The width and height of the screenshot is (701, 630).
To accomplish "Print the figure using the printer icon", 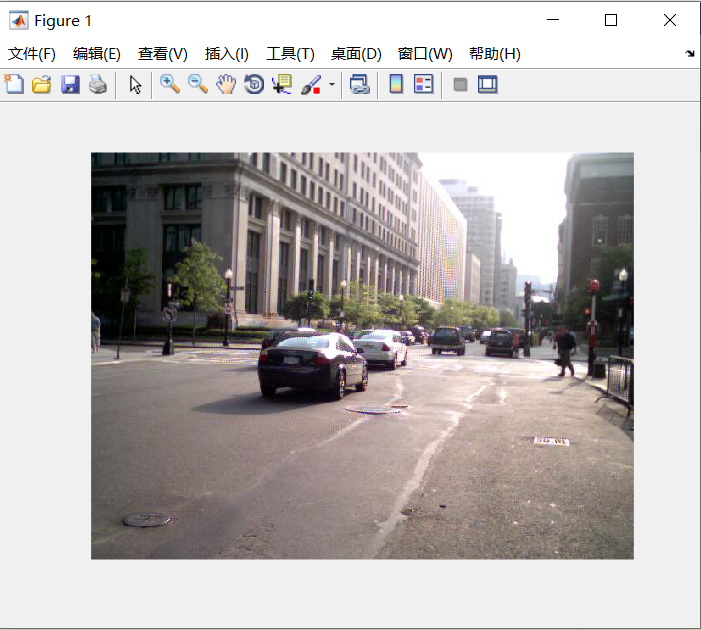I will tap(98, 84).
